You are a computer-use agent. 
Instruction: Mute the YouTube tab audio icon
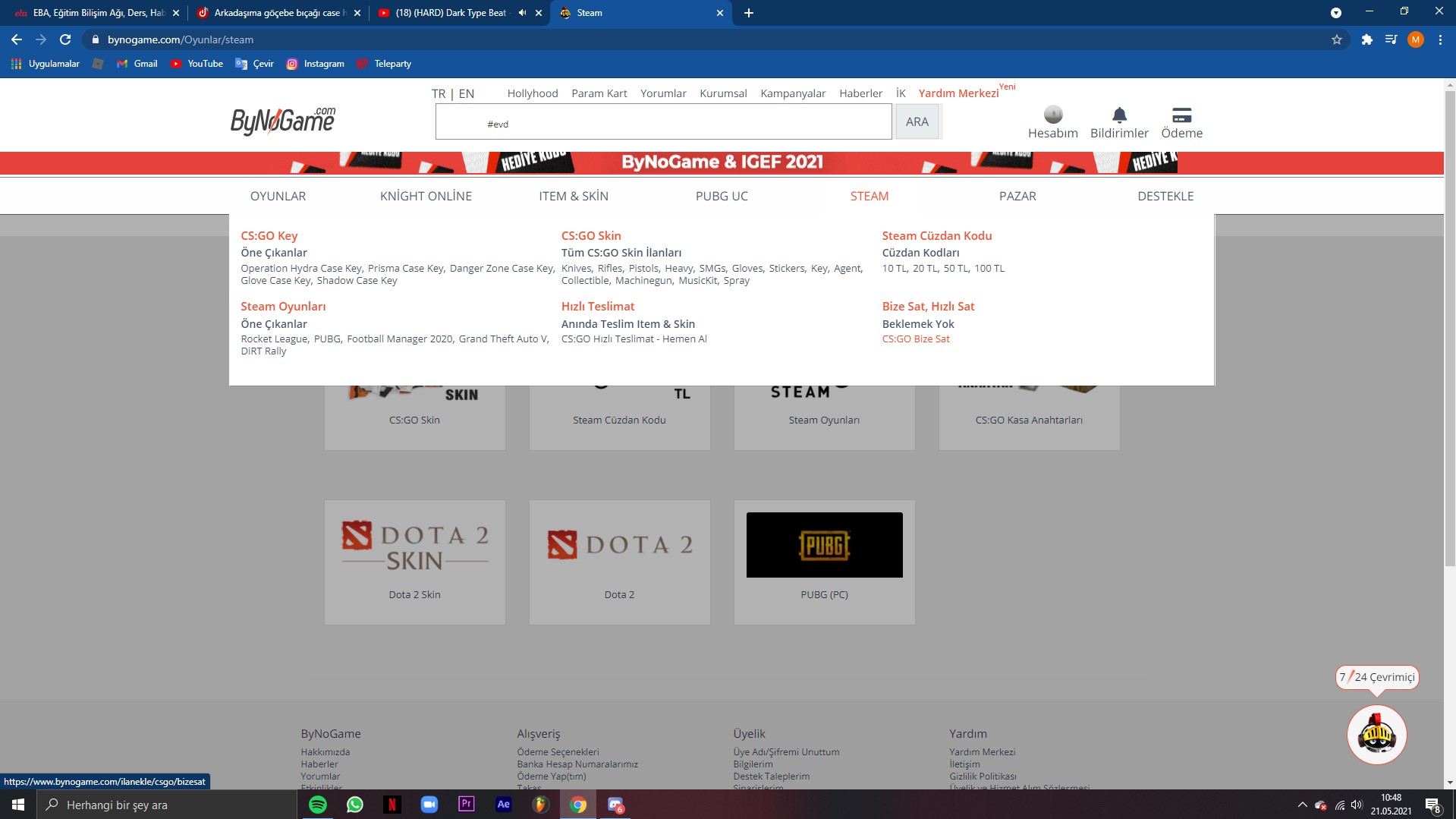pyautogui.click(x=522, y=13)
